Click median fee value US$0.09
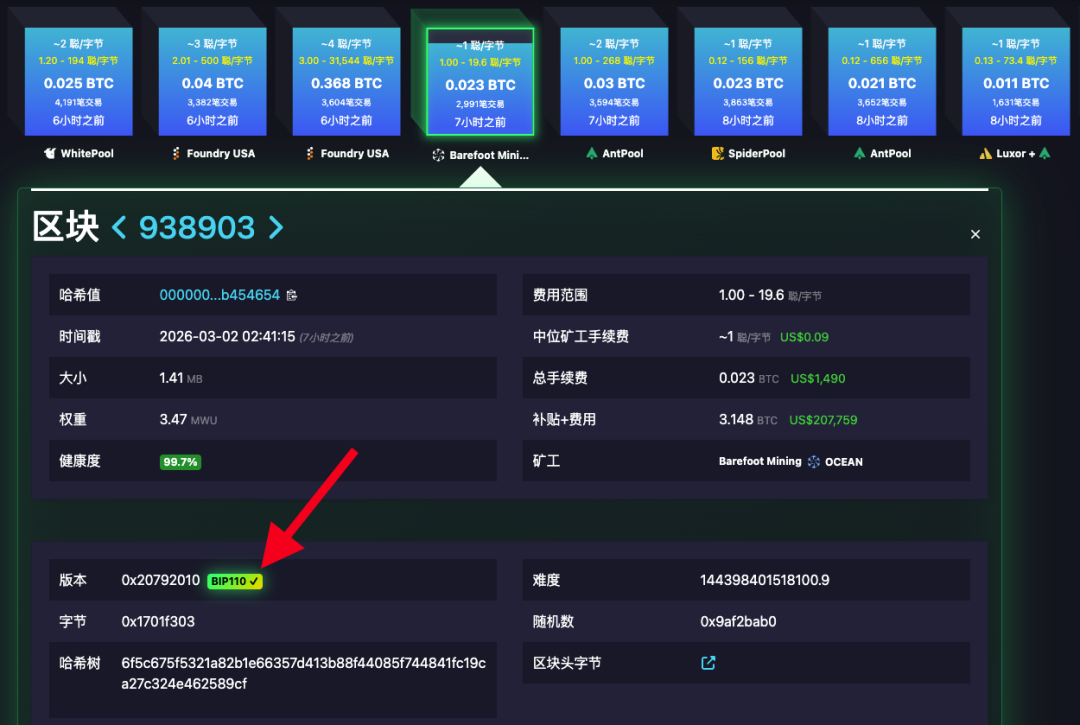Viewport: 1080px width, 725px height. 804,337
